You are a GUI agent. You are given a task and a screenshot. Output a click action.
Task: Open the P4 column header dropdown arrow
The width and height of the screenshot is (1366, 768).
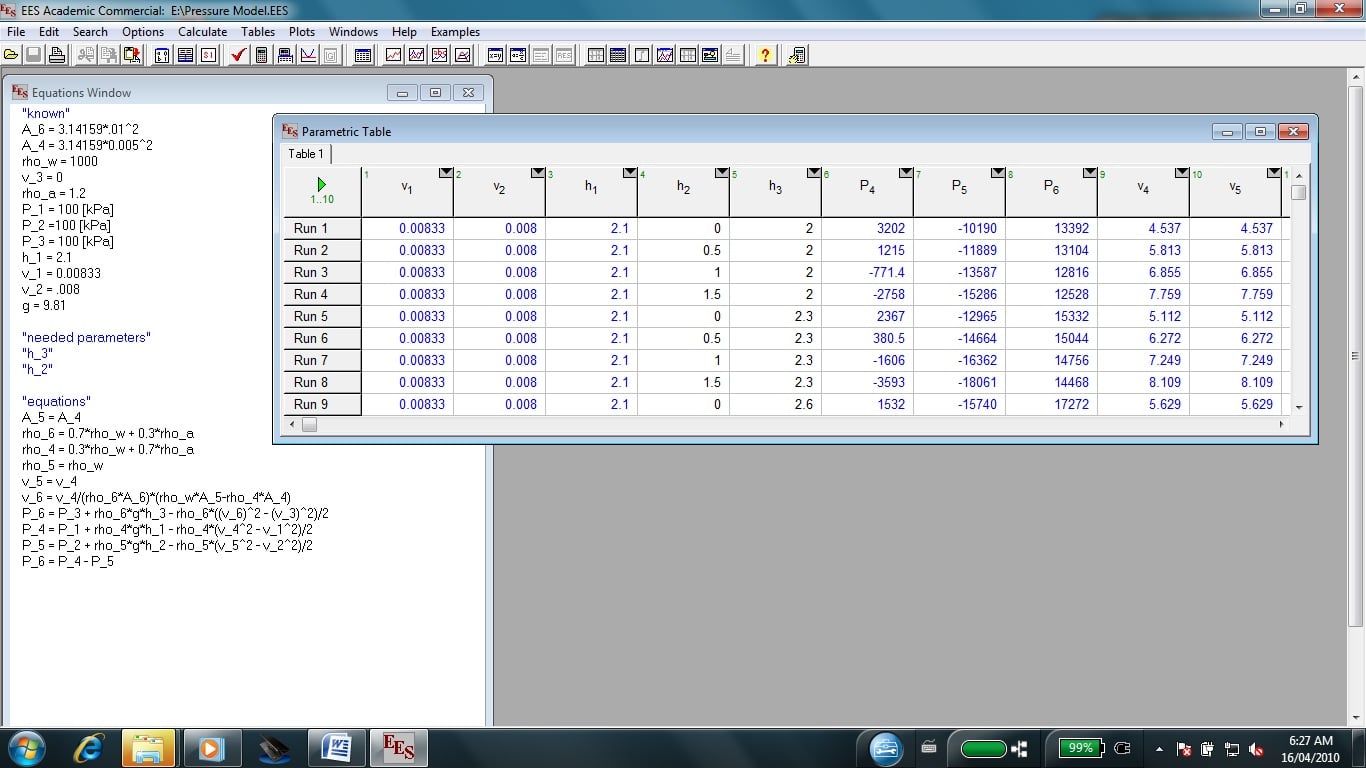(906, 174)
